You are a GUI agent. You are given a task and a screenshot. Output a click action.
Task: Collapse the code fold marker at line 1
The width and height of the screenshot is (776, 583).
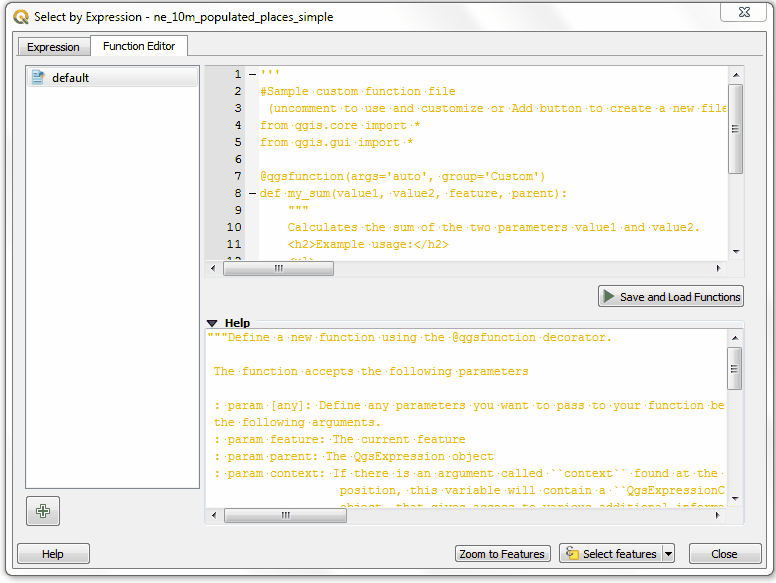point(252,75)
